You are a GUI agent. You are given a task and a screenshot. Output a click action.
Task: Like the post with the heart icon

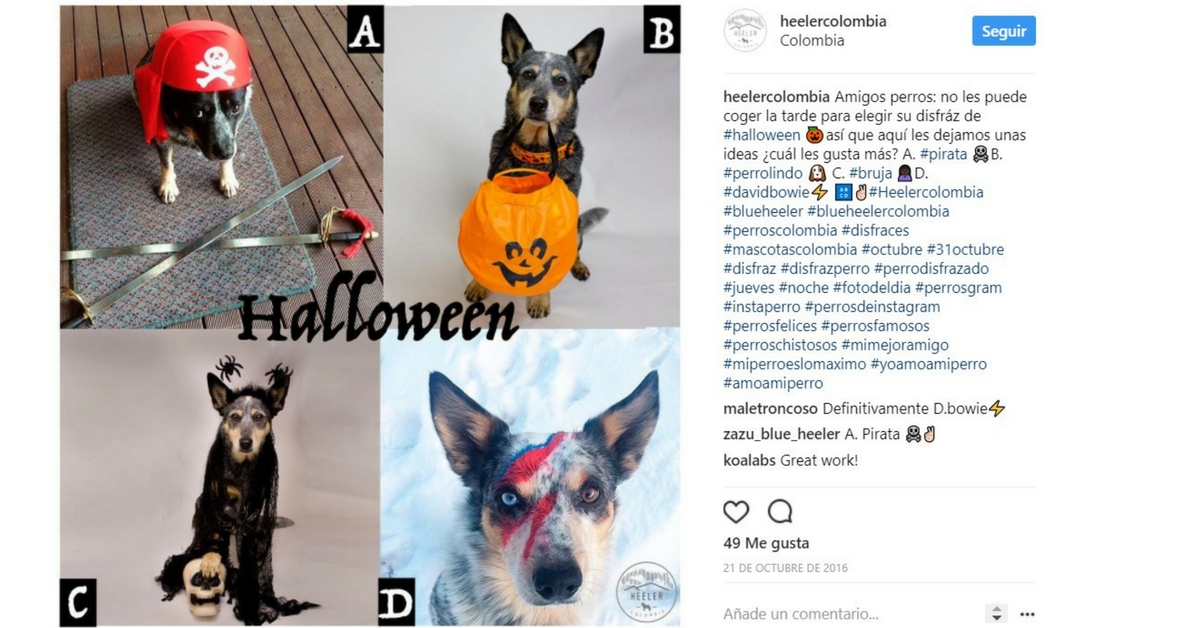pyautogui.click(x=736, y=512)
